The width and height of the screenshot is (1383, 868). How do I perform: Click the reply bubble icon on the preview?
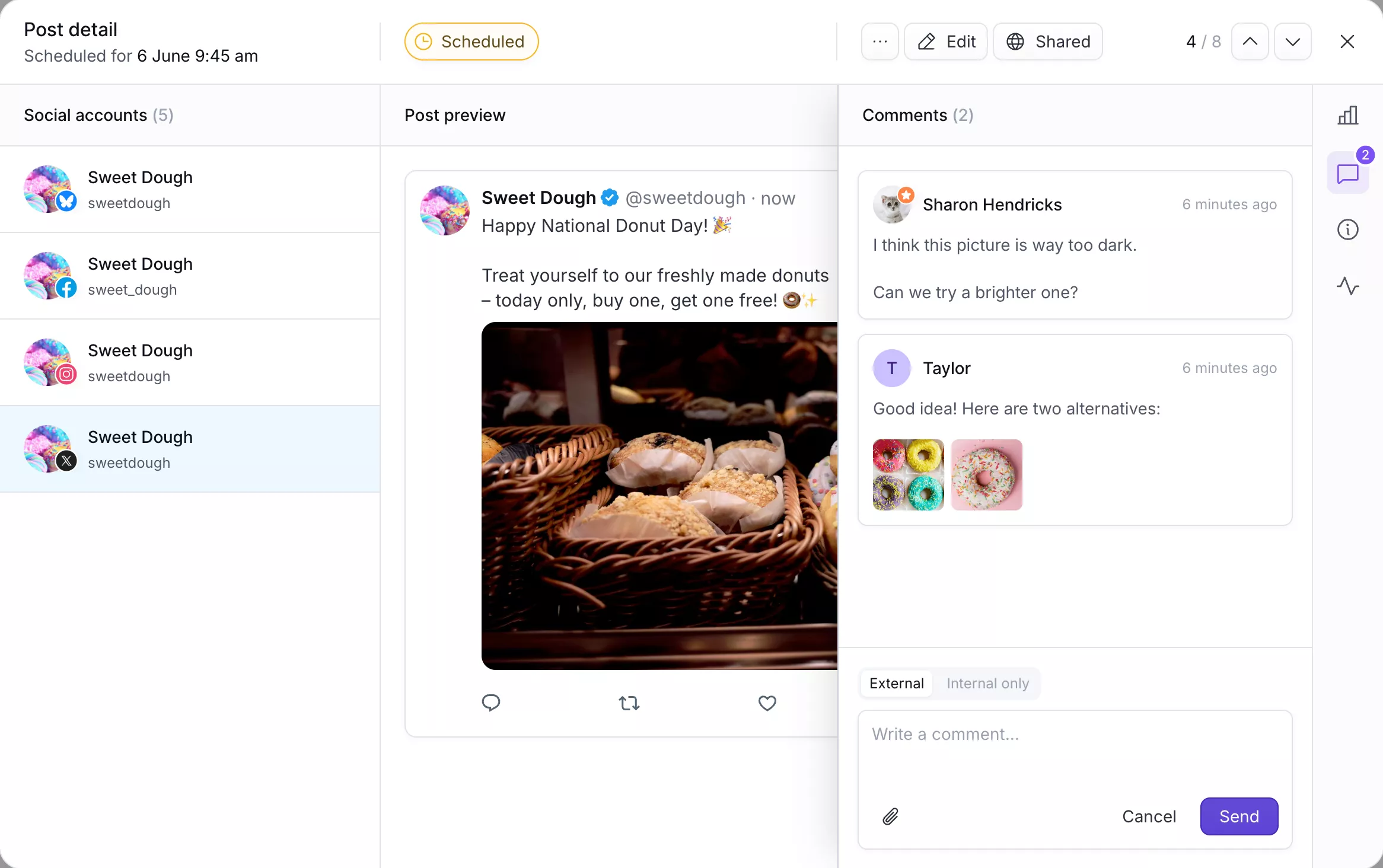click(x=490, y=703)
